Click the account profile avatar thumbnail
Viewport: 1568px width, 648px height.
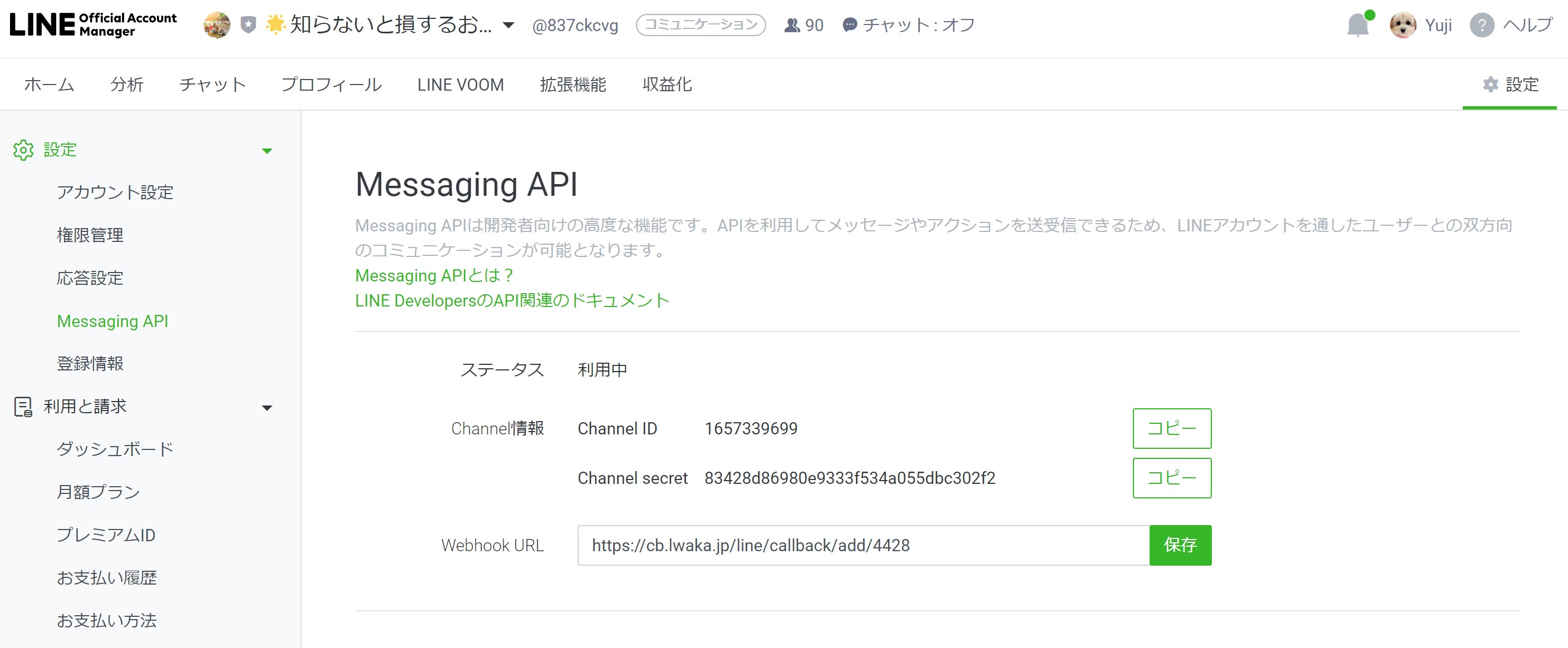coord(216,25)
